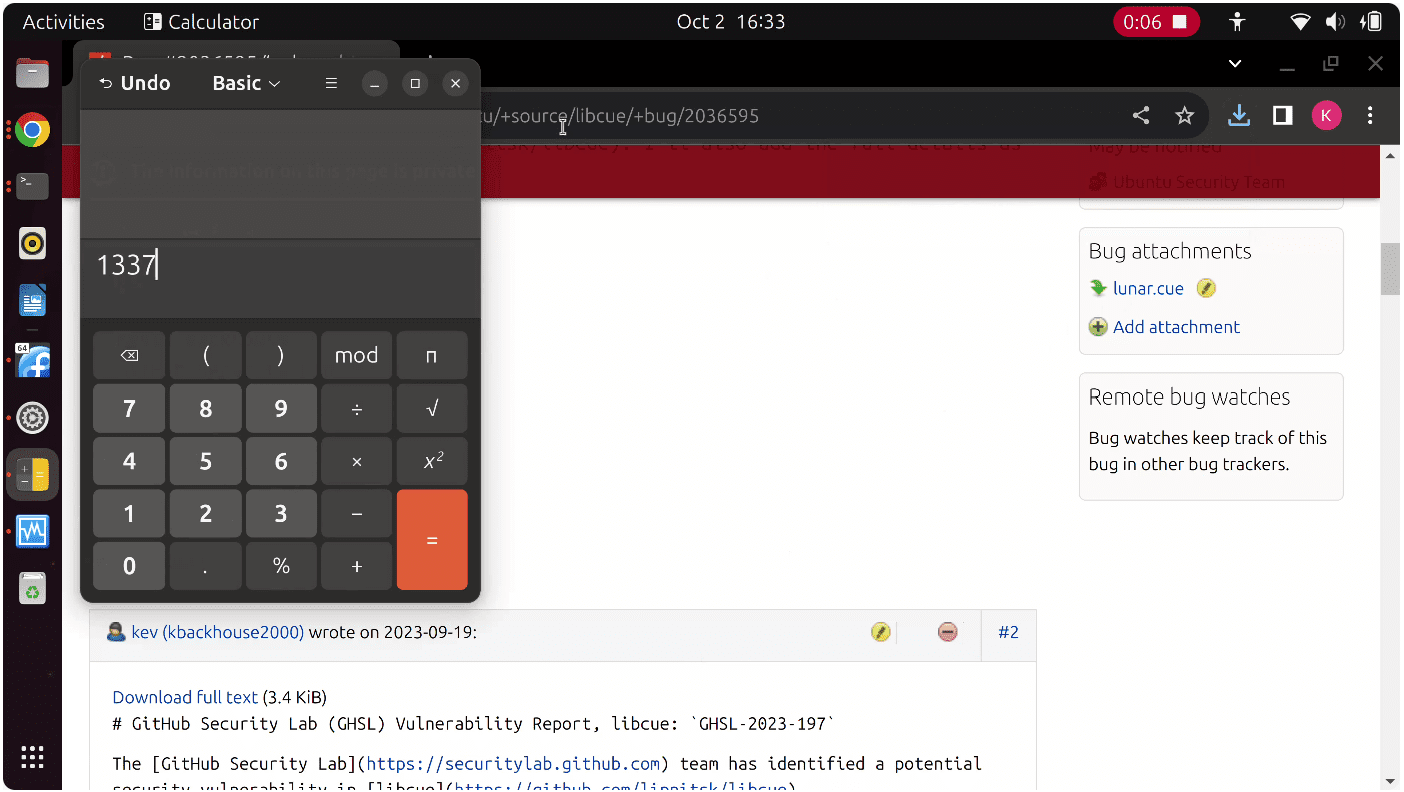Open the Calculator hamburger menu
Image resolution: width=1404 pixels, height=792 pixels.
coord(331,83)
